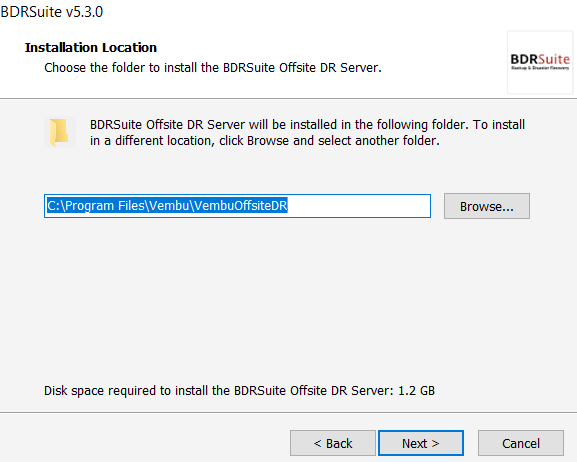The height and width of the screenshot is (462, 577).
Task: Click the Installation Location heading
Action: point(91,47)
